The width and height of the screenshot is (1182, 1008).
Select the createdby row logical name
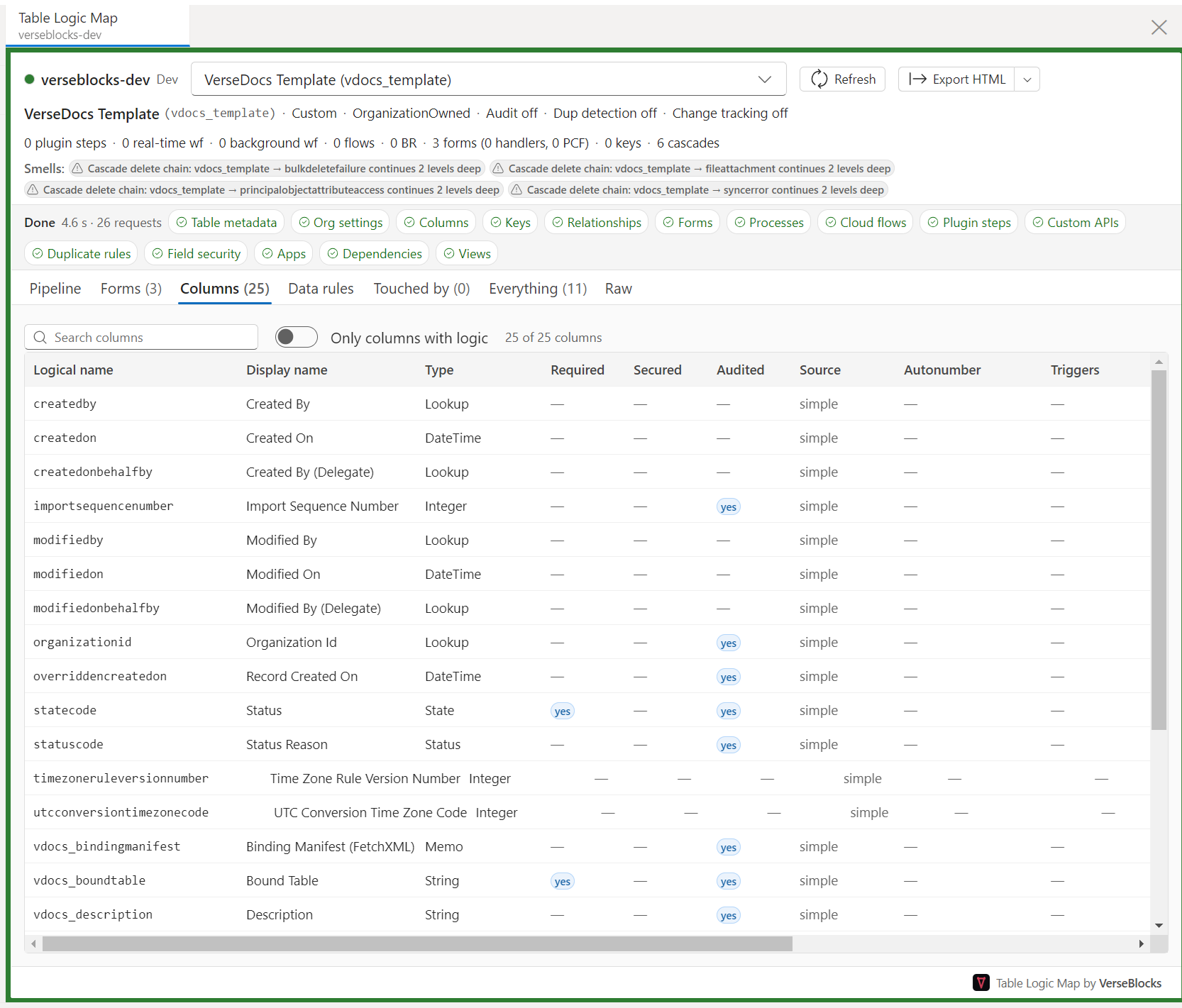pos(65,404)
